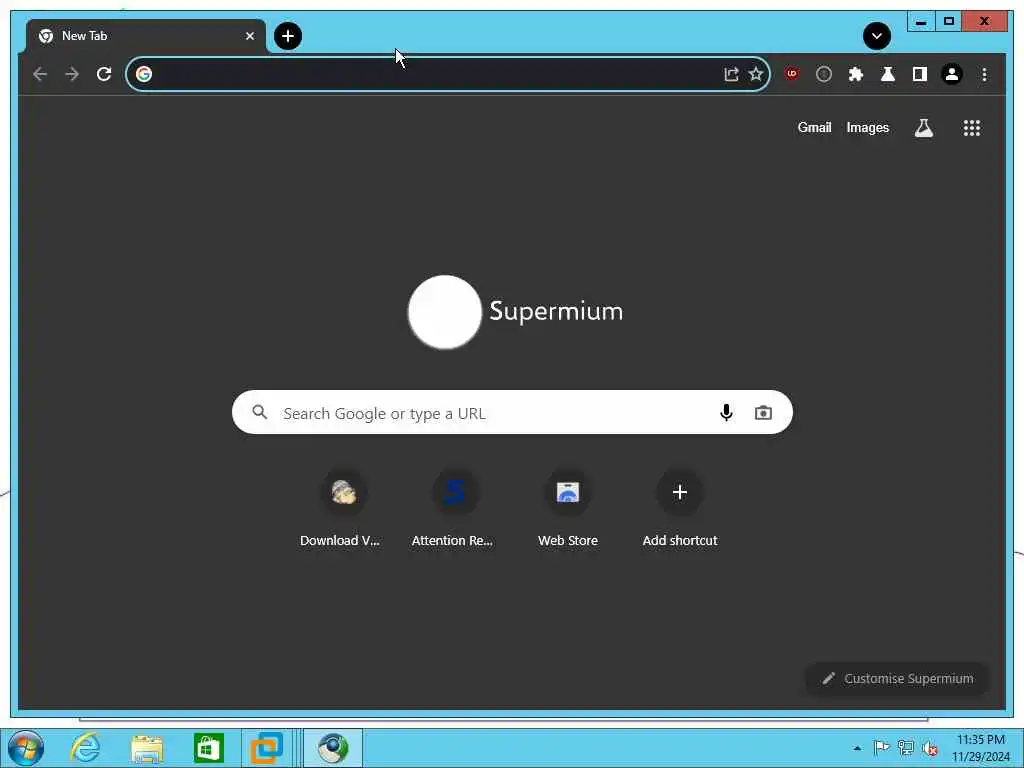1024x768 pixels.
Task: Open the orange-blue VM app on taskbar
Action: point(267,748)
